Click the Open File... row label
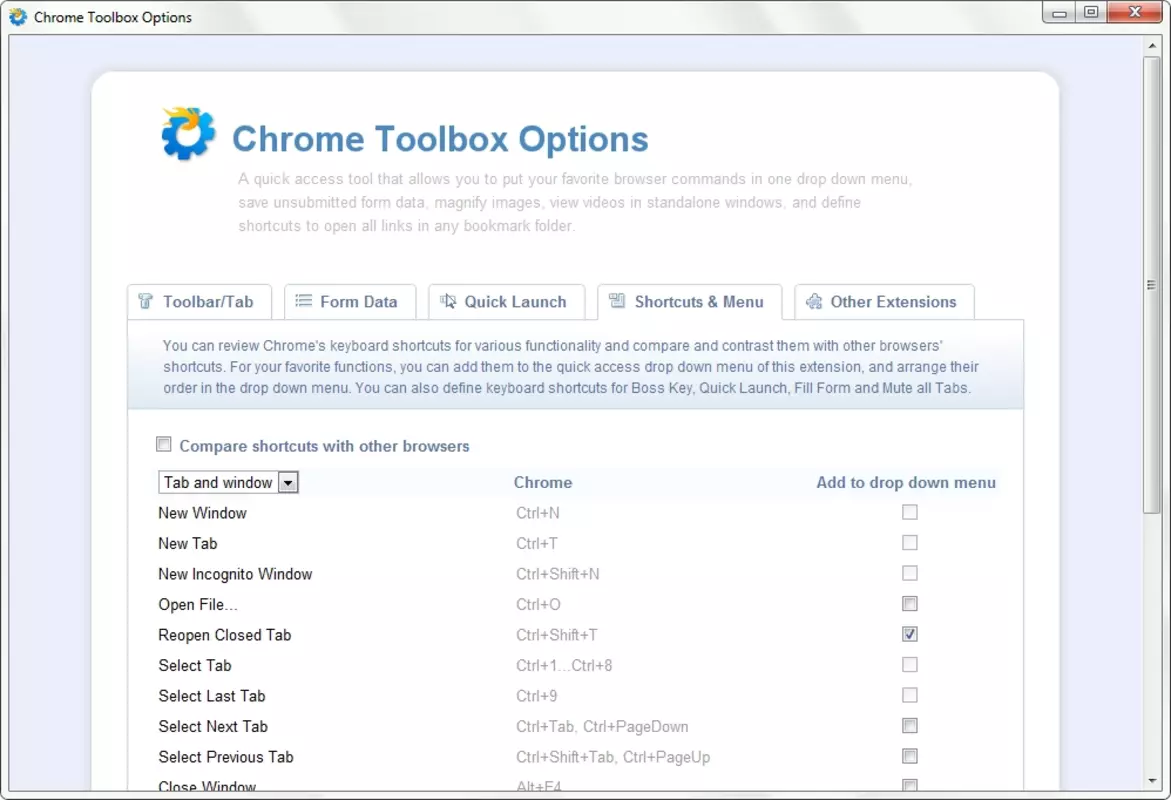Screen dimensions: 1171x800 [x=198, y=604]
